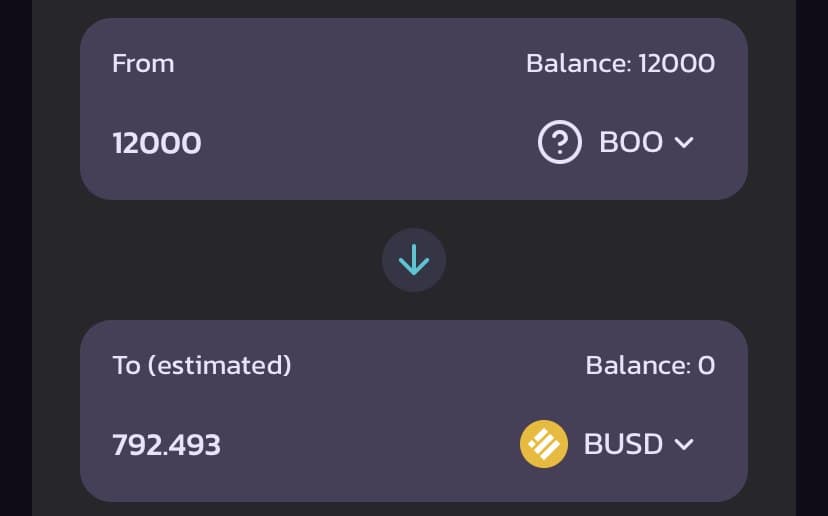Expand the BUSD token dropdown chevron

[x=684, y=444]
